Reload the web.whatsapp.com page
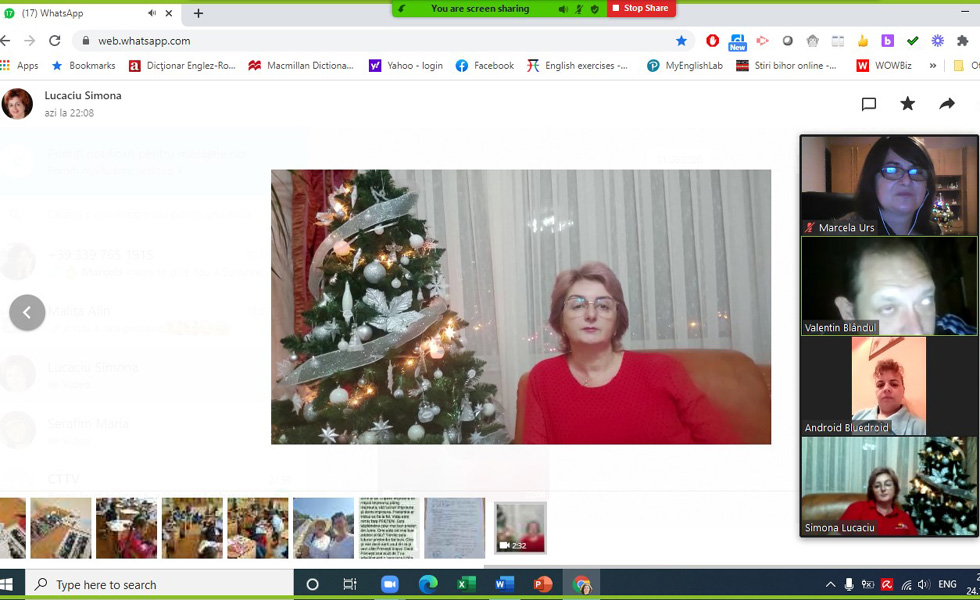Image resolution: width=980 pixels, height=600 pixels. tap(55, 41)
